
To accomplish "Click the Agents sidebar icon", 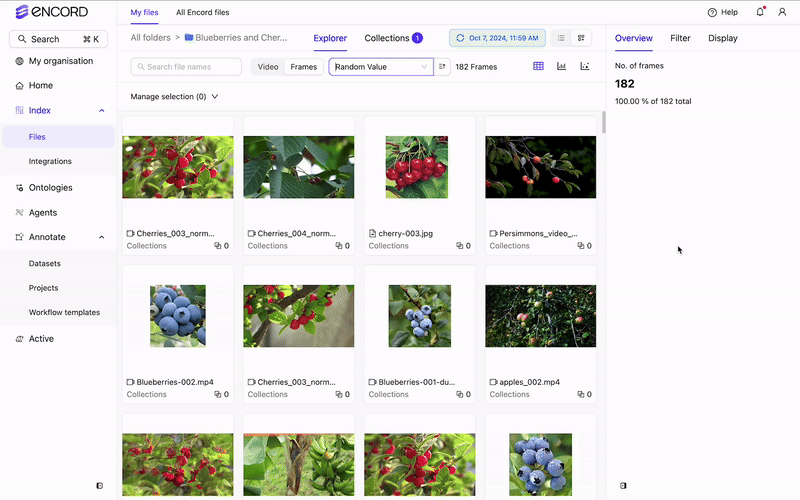I will tap(19, 212).
